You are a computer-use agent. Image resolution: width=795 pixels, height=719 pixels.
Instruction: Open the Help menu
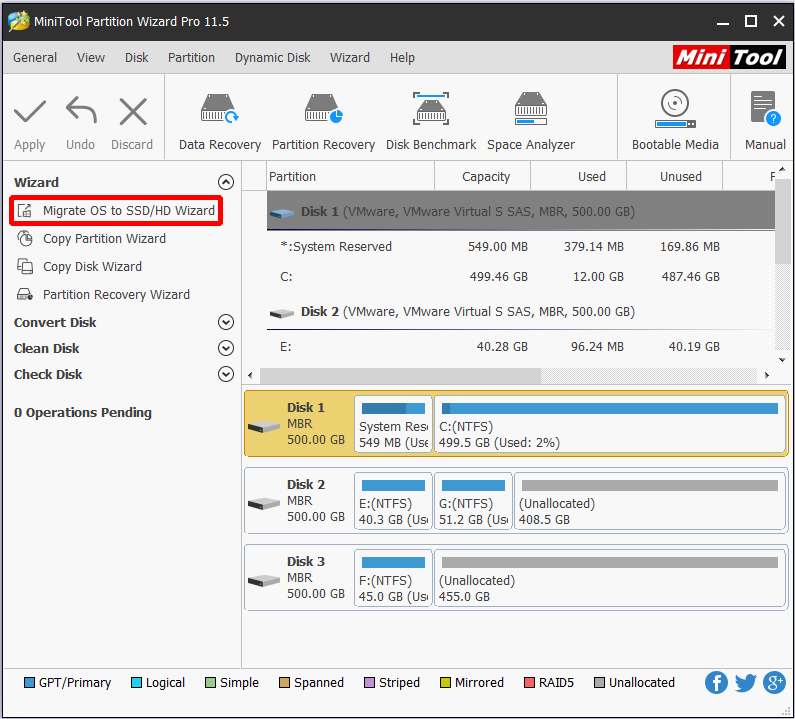point(402,58)
